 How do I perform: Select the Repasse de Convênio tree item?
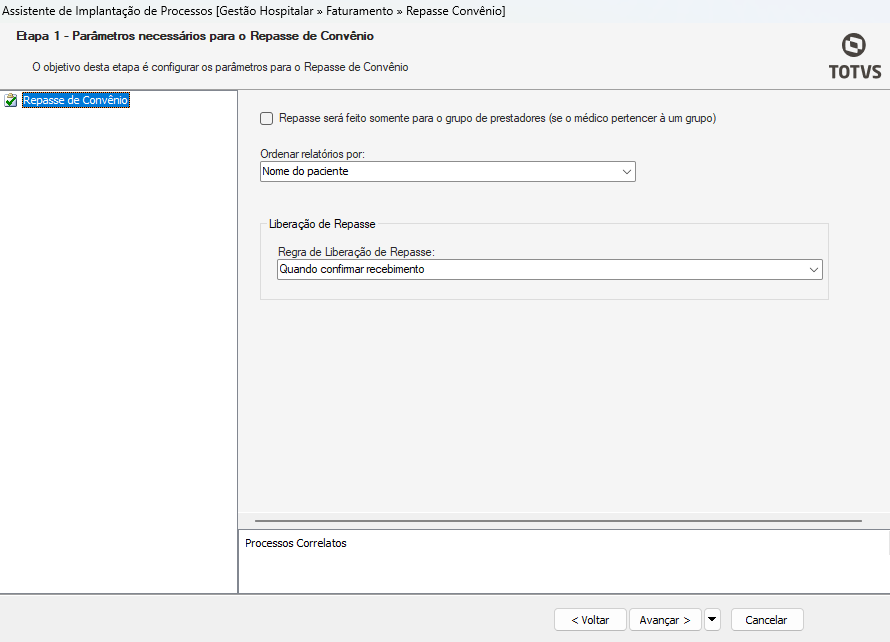(76, 101)
